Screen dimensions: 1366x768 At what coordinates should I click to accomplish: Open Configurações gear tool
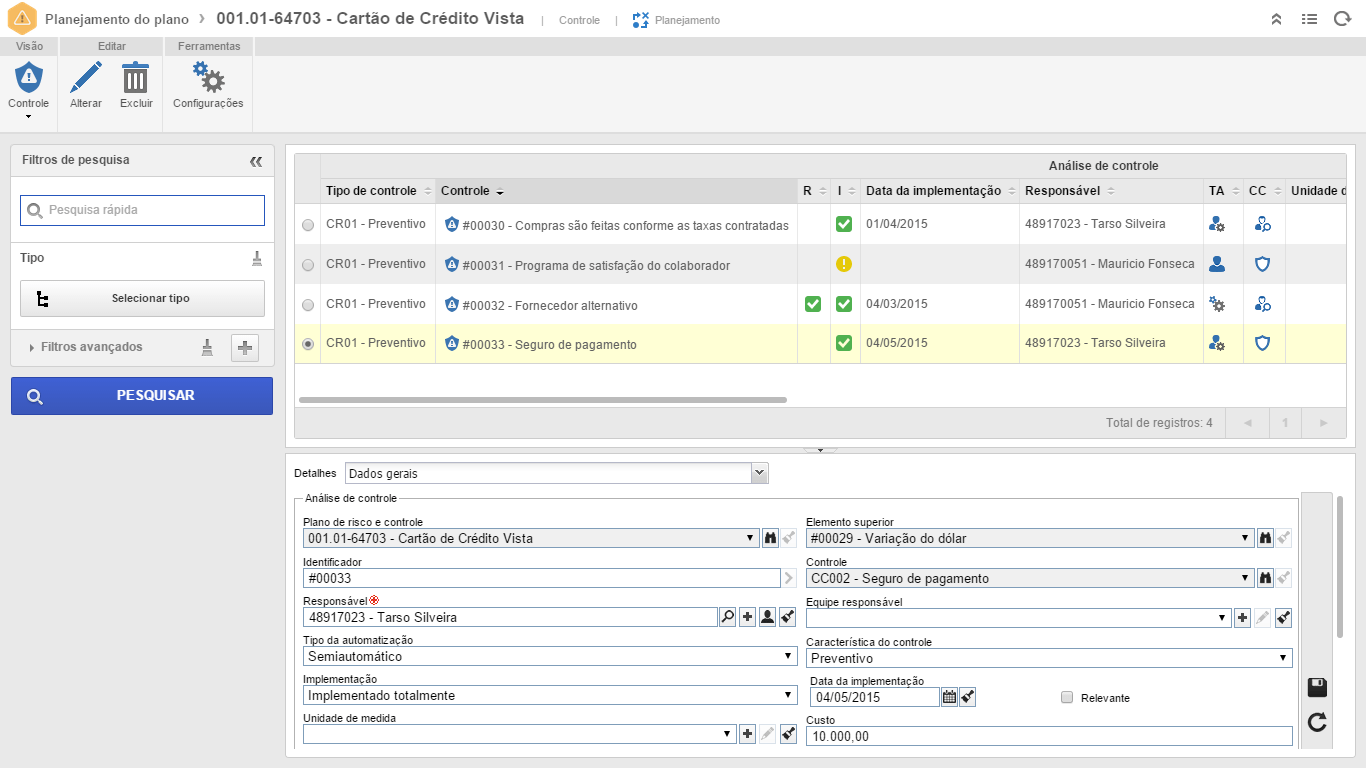(208, 79)
